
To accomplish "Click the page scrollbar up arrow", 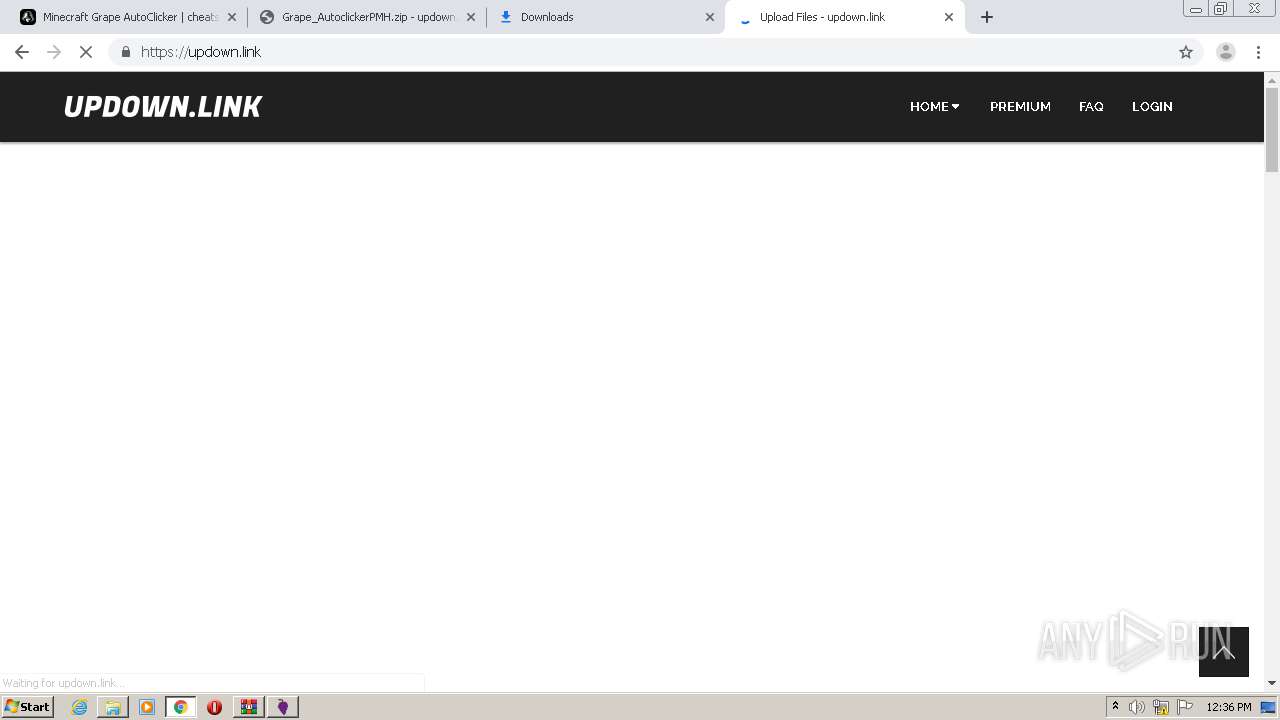I will pyautogui.click(x=1272, y=79).
